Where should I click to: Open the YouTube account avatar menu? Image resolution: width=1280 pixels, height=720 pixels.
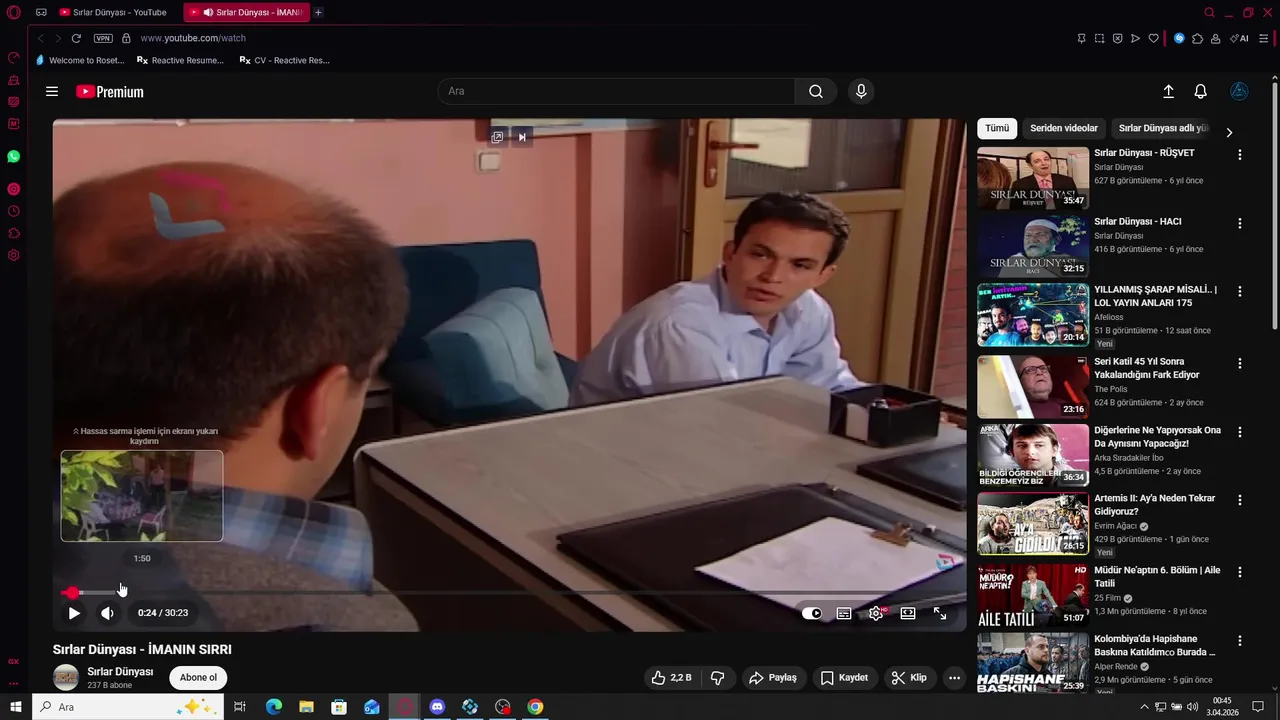click(x=1239, y=91)
